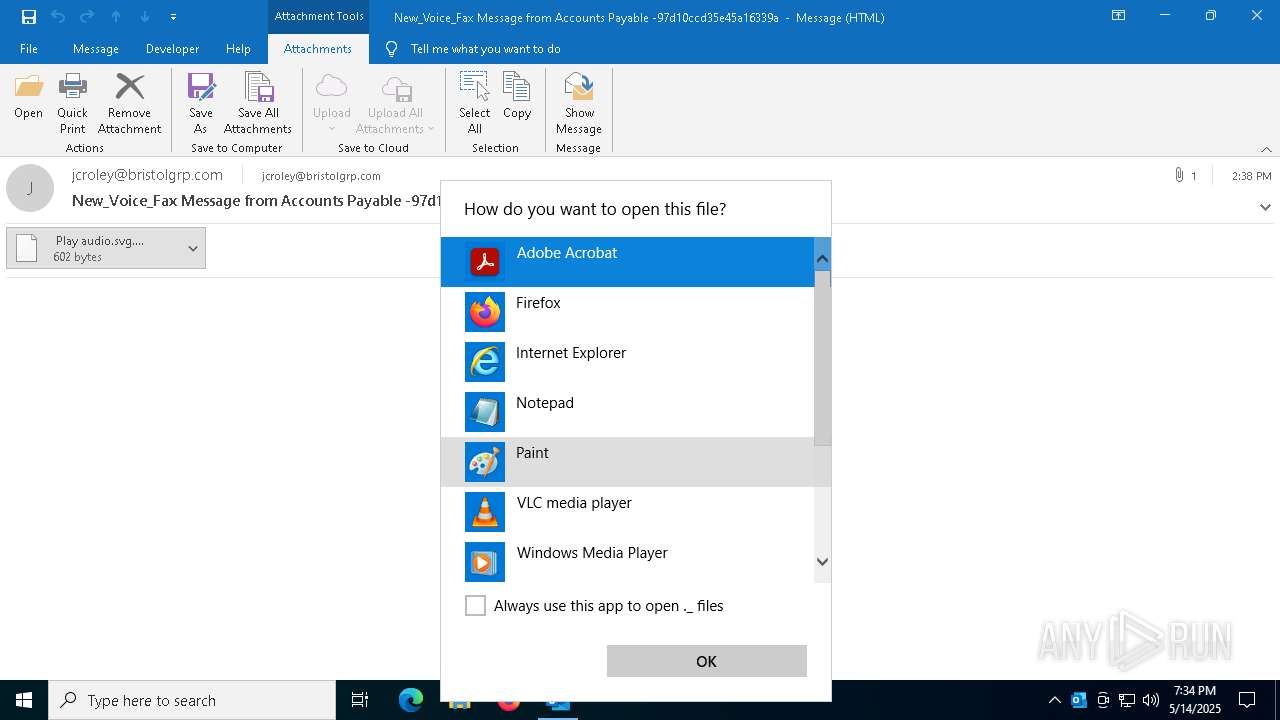Click Remove Attachment in the ribbon
1280x720 pixels.
pyautogui.click(x=129, y=104)
